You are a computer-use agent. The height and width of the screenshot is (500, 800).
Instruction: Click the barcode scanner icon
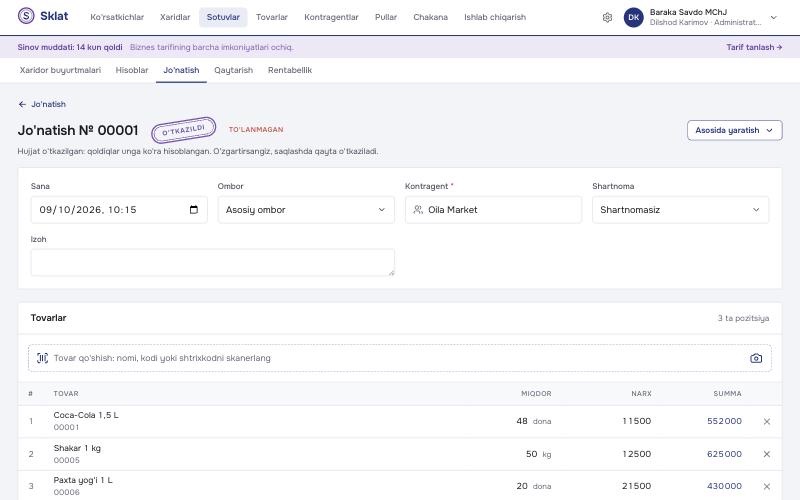point(42,358)
